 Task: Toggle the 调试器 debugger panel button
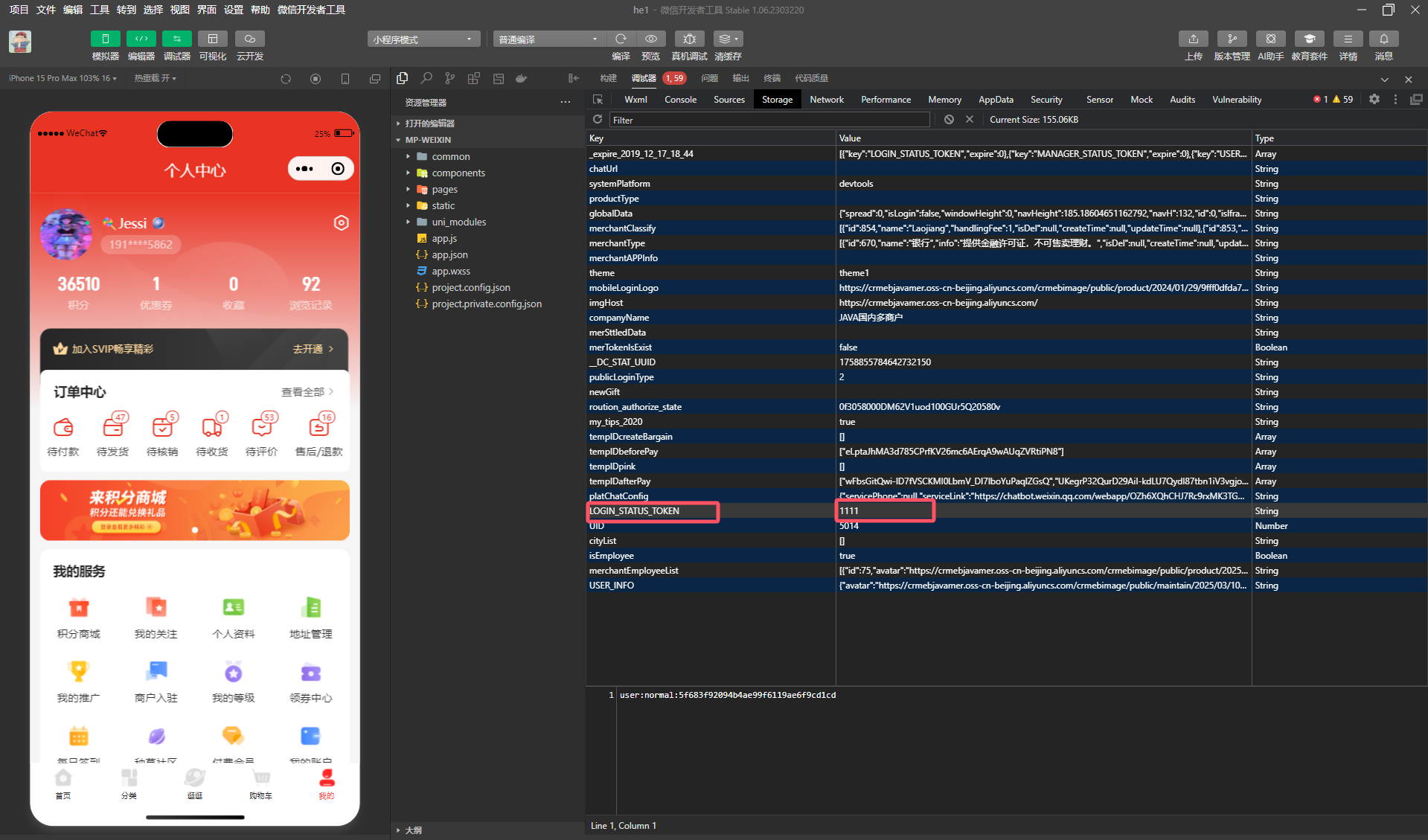[x=176, y=39]
